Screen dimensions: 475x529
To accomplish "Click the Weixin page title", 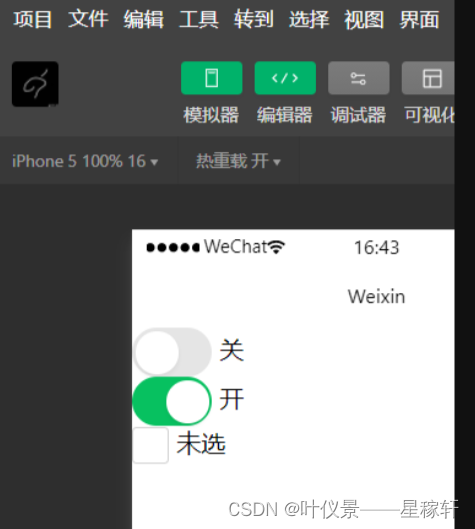I will point(376,297).
